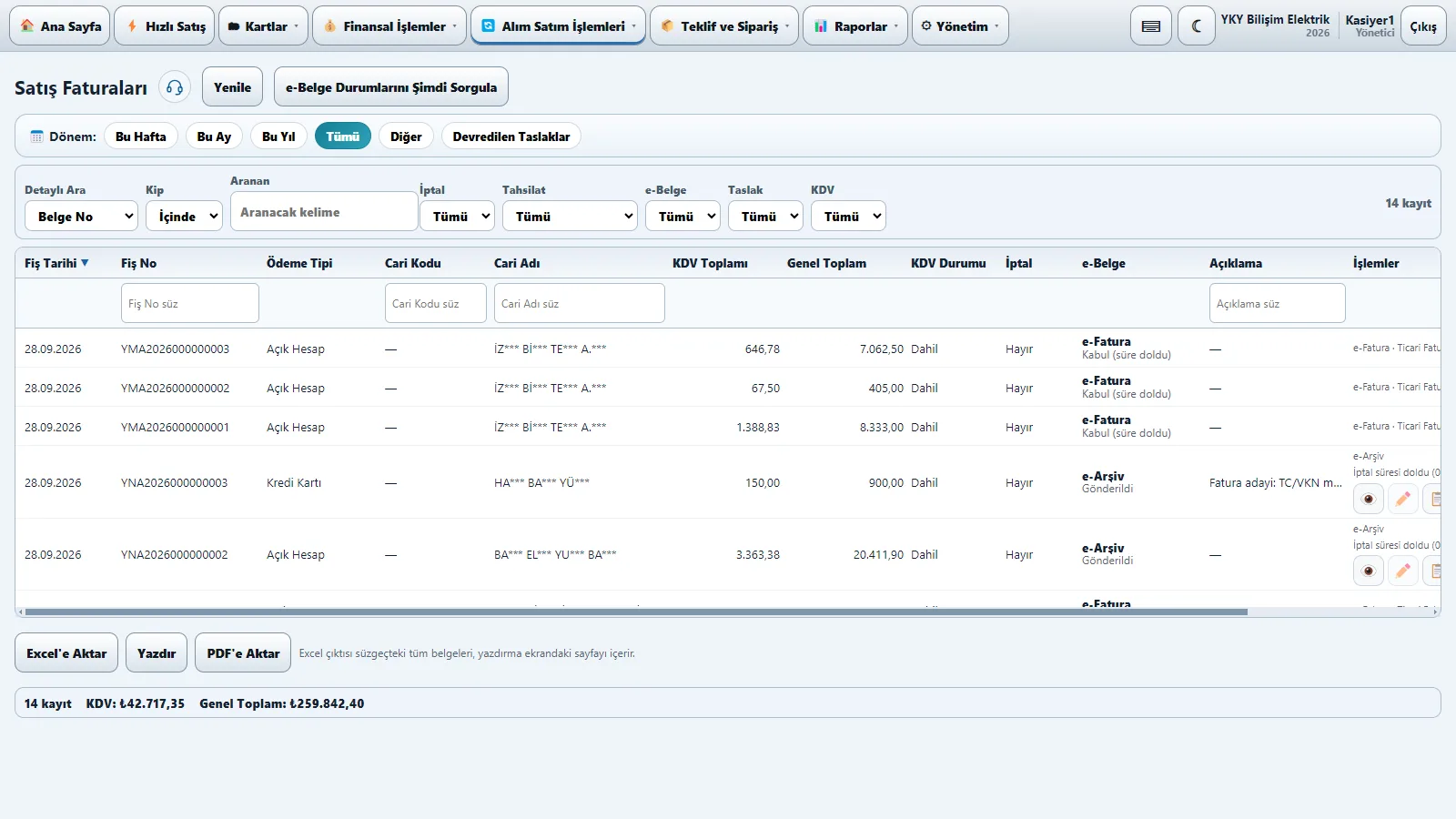Viewport: 1456px width, 819px height.
Task: Click e-Belge Durumlarını Şimdi Sorgula
Action: pos(391,87)
